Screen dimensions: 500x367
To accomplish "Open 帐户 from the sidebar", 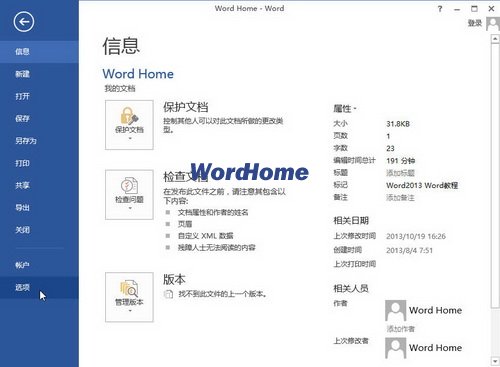I will tap(39, 265).
